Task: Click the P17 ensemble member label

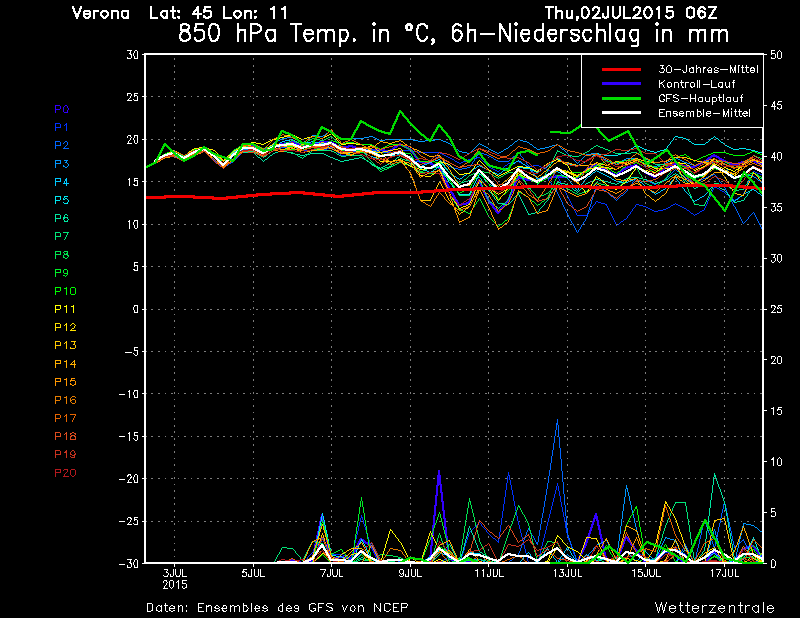Action: (x=65, y=418)
